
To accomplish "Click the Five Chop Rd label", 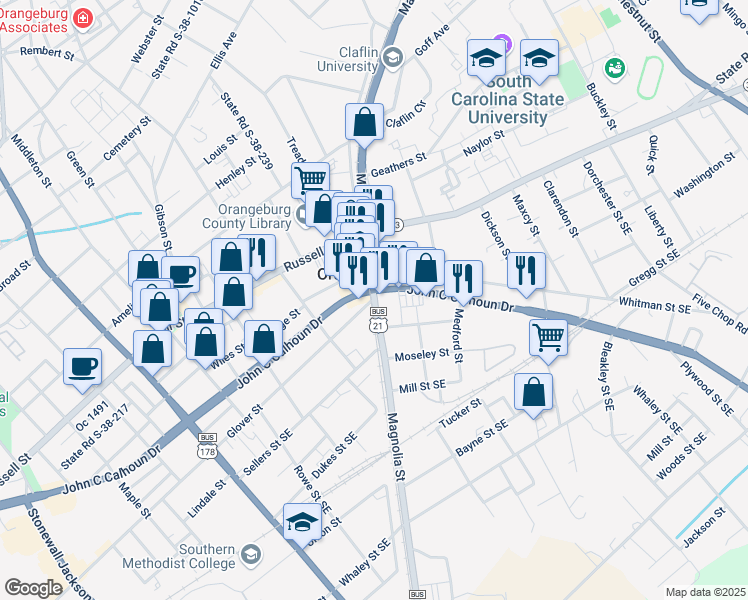I will [x=720, y=314].
